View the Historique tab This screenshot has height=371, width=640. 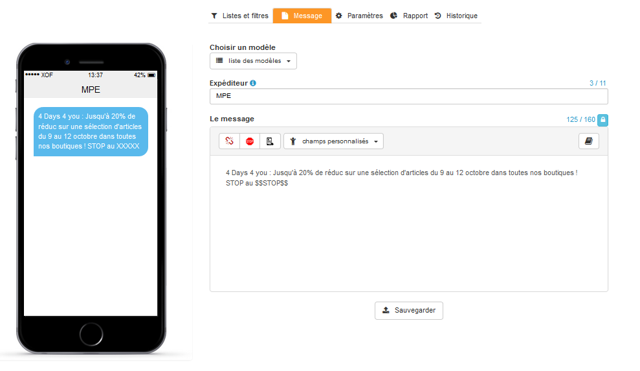(x=456, y=16)
